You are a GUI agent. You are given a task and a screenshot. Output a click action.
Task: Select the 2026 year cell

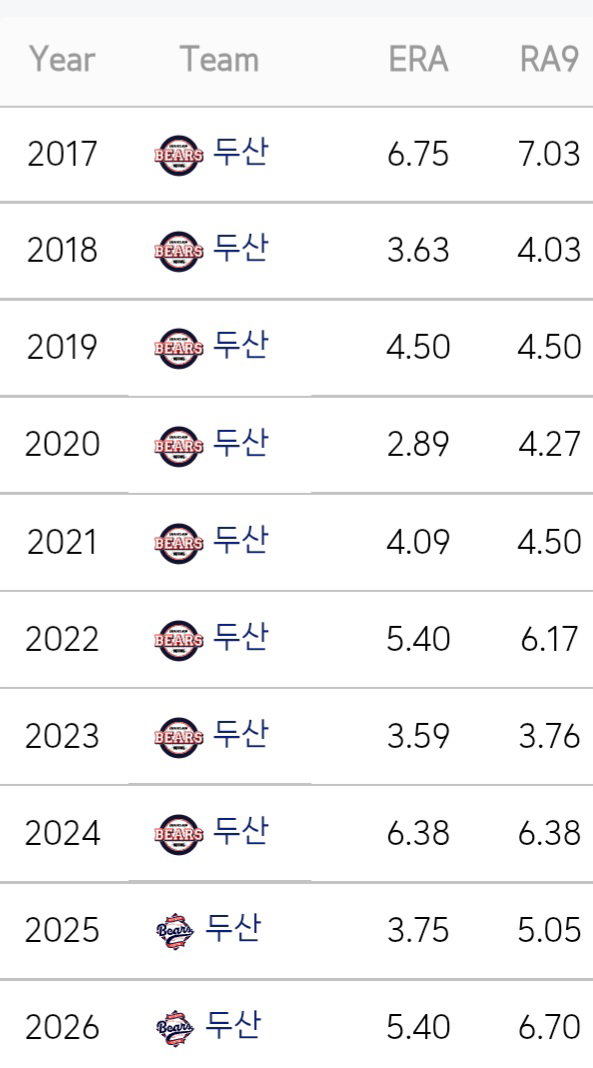tap(63, 1028)
